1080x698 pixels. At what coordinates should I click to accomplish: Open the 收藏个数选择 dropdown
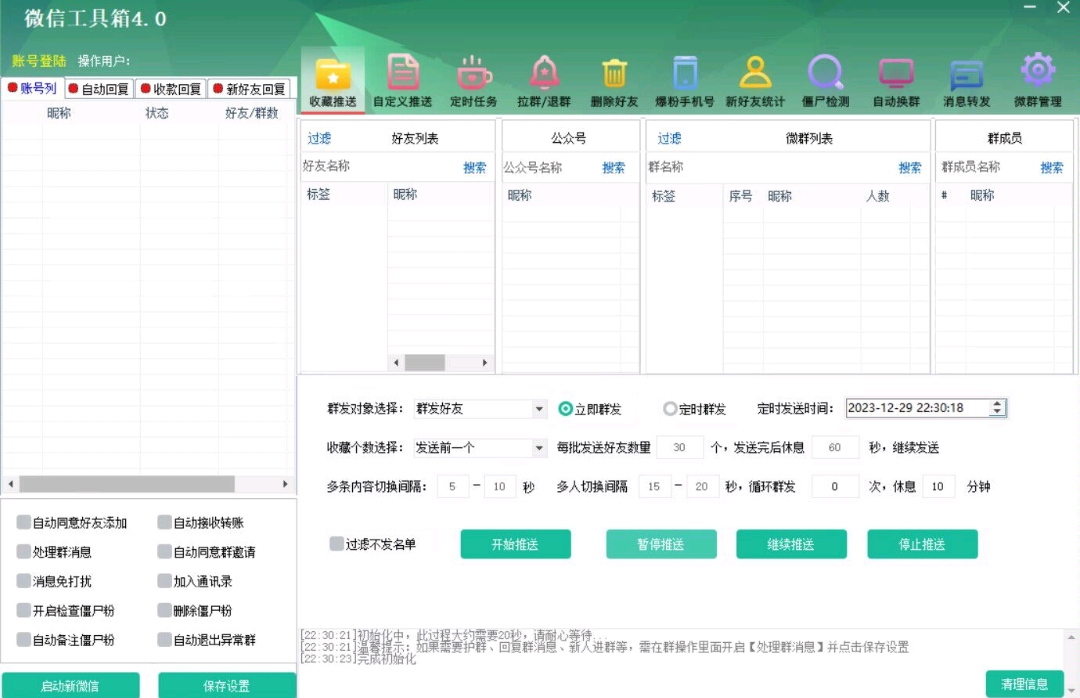click(x=539, y=448)
